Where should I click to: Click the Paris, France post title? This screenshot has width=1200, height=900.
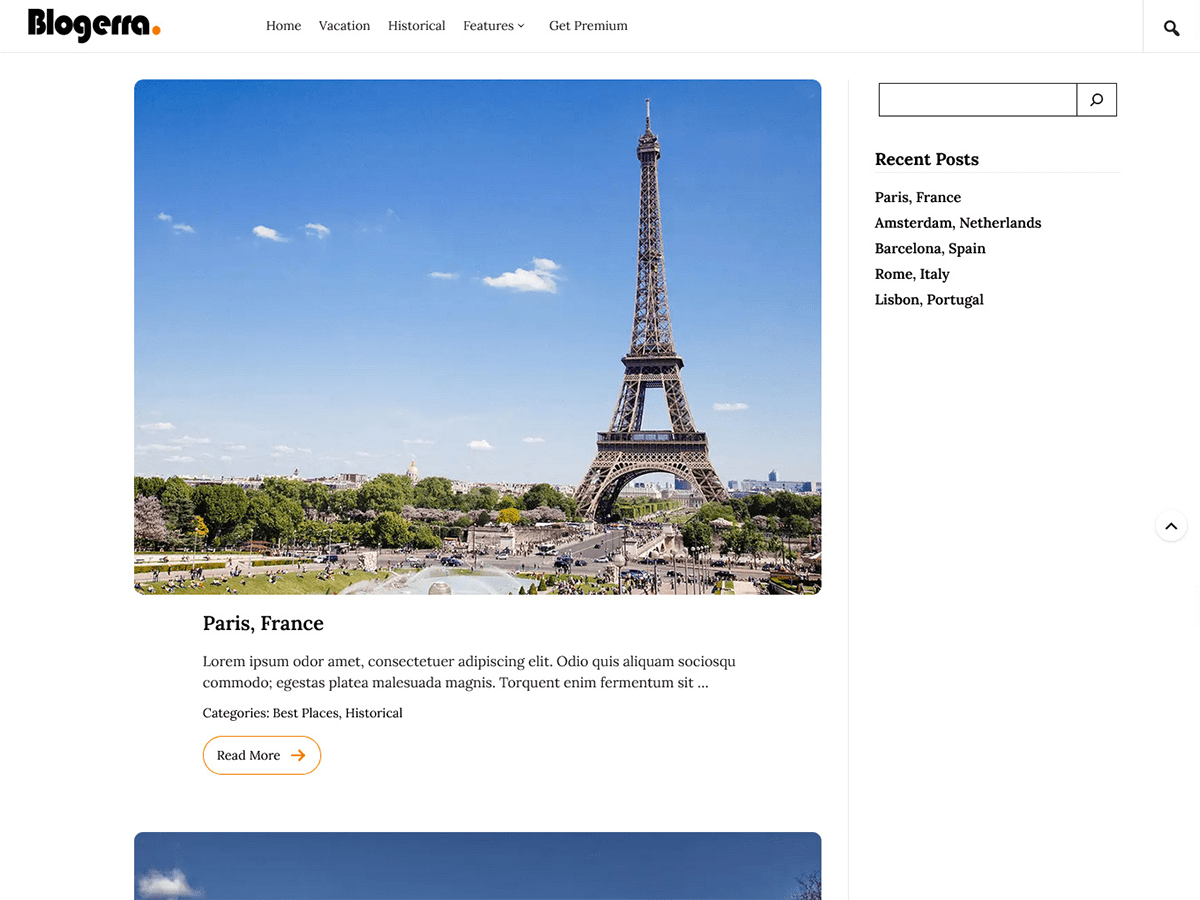(263, 623)
